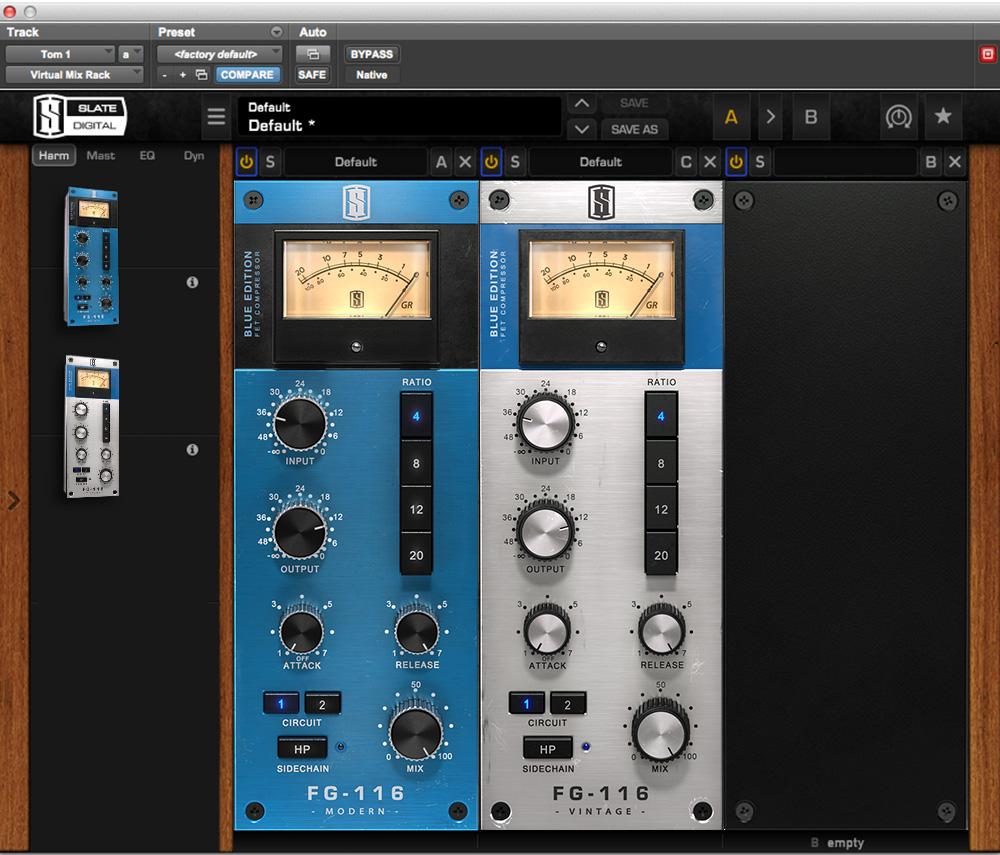1000x855 pixels.
Task: Click the copy A to B arrow
Action: (770, 117)
